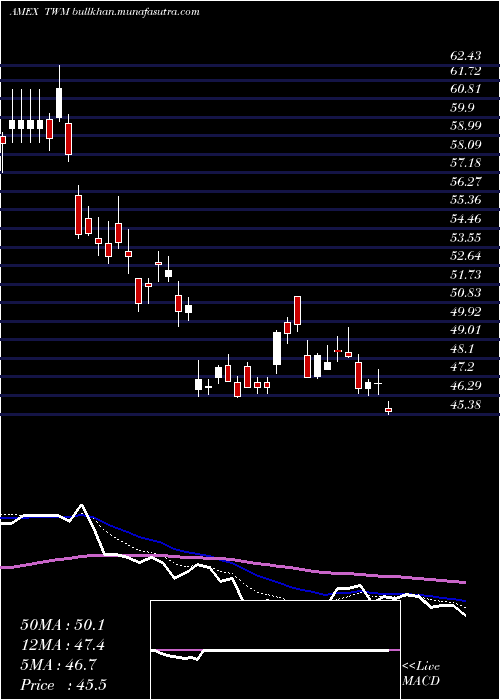Click the Price : 45.5 readout
Image resolution: width=500 pixels, height=700 pixels.
[63, 685]
